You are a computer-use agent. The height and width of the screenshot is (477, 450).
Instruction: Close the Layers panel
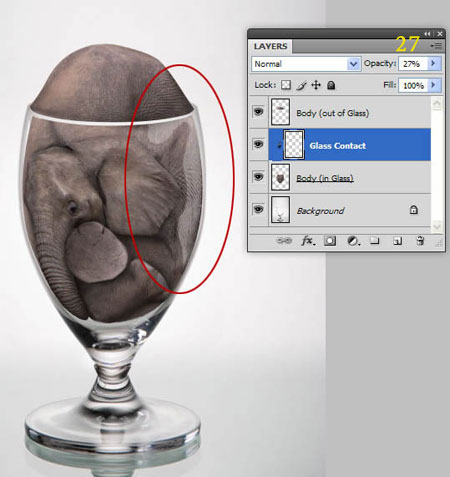440,34
